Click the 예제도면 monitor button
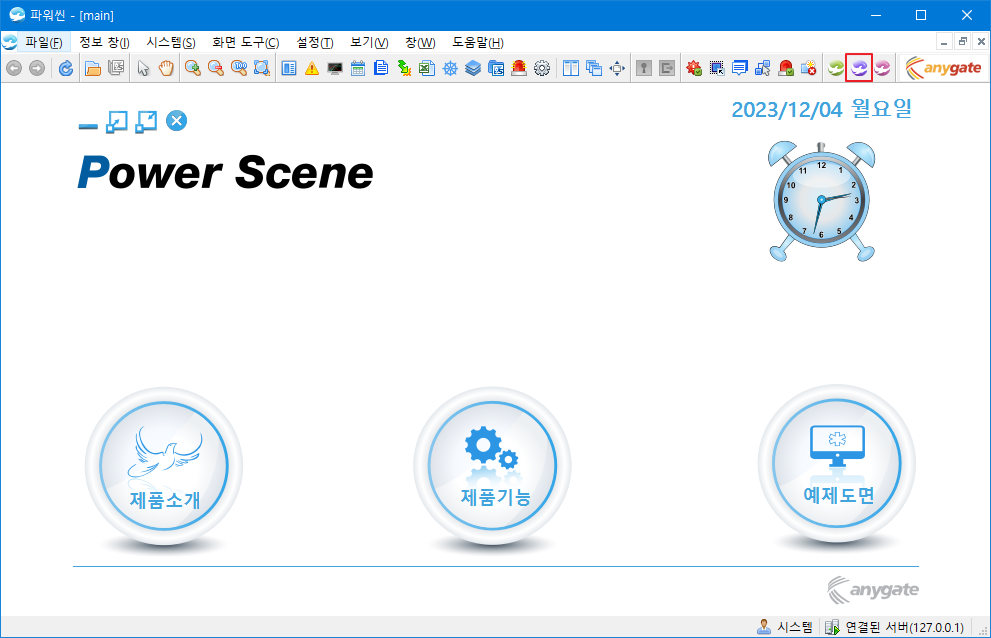The height and width of the screenshot is (638, 991). (837, 463)
